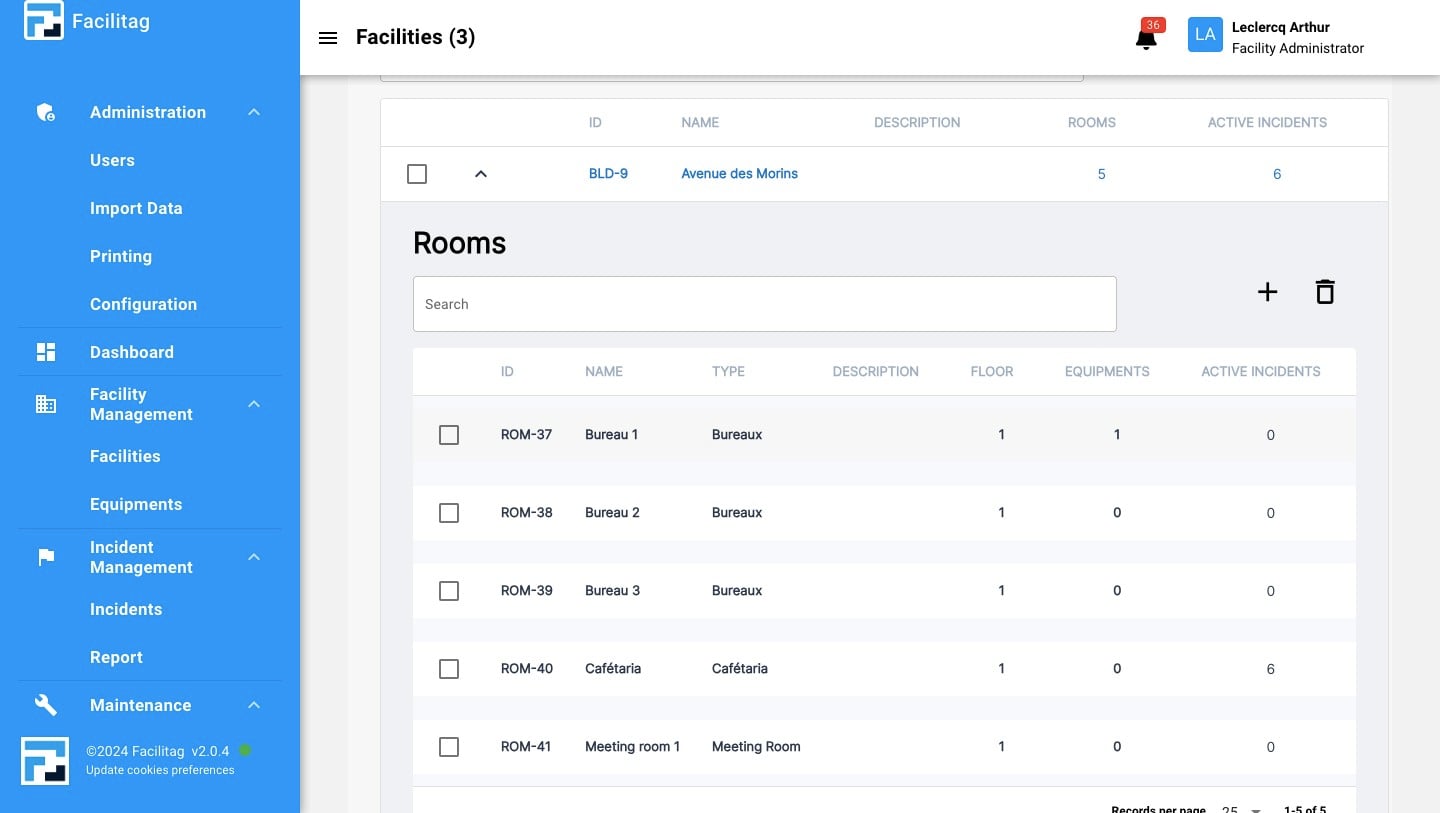Check the checkbox for room ROM-37
Screen dimensions: 1440x813
pyautogui.click(x=448, y=435)
